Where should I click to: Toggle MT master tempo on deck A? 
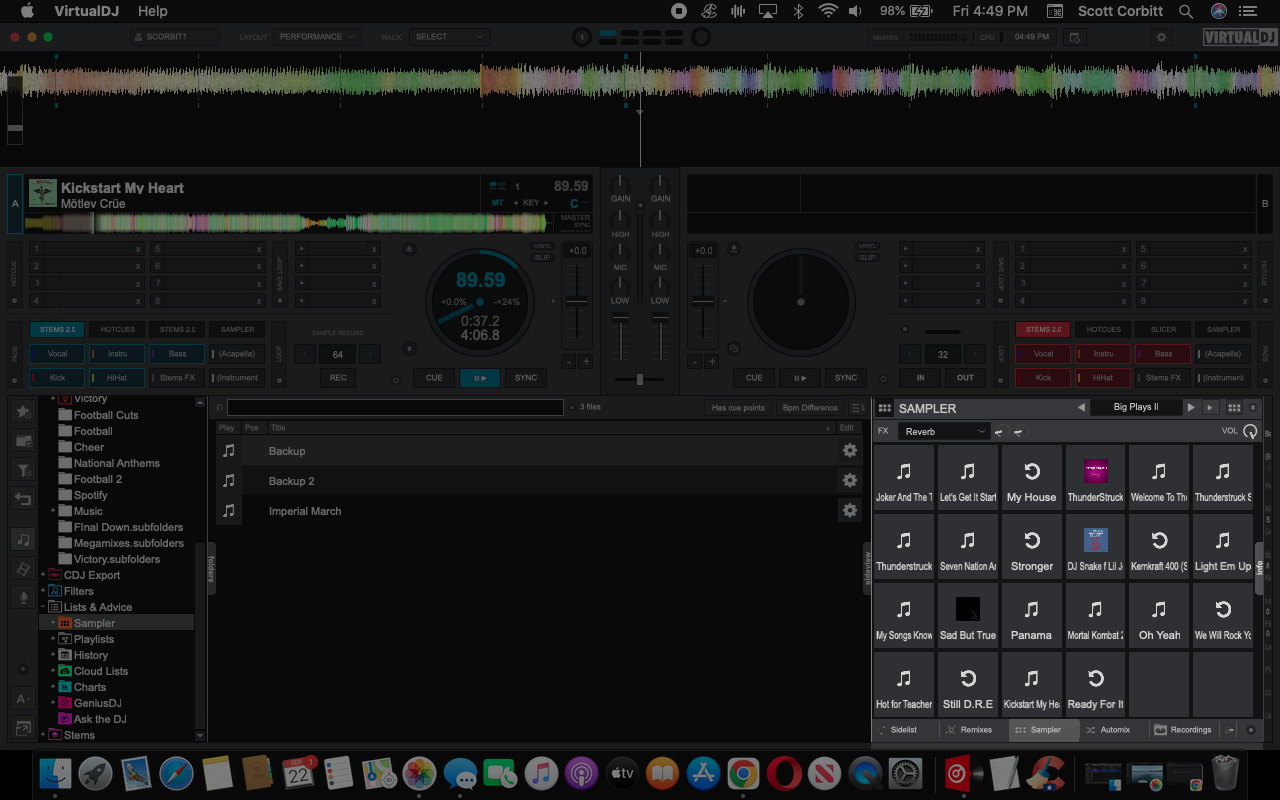pyautogui.click(x=497, y=203)
